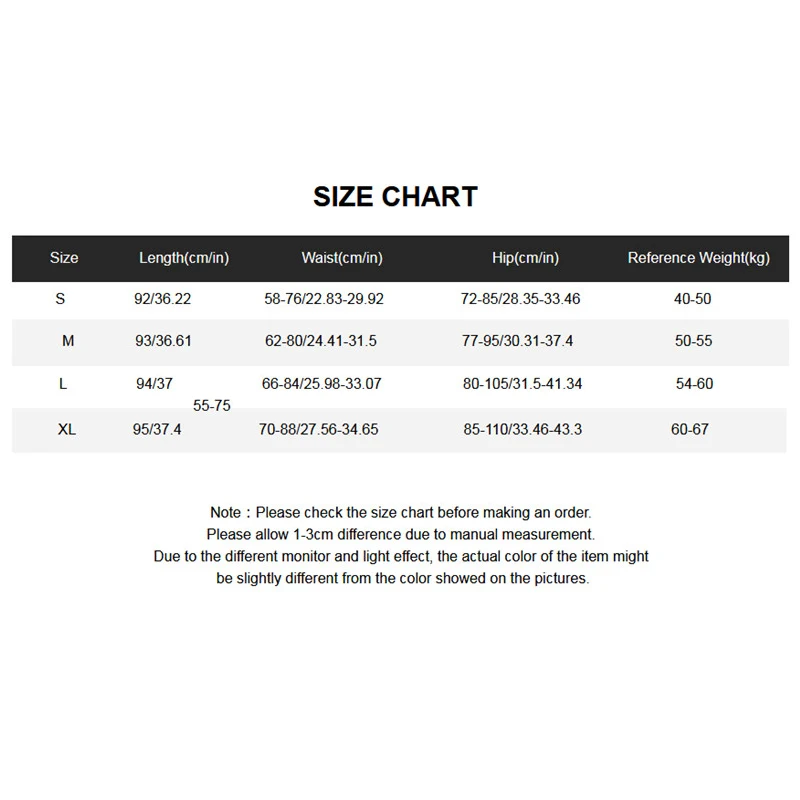Click the SIZE CHART title
The height and width of the screenshot is (800, 800).
coord(395,196)
